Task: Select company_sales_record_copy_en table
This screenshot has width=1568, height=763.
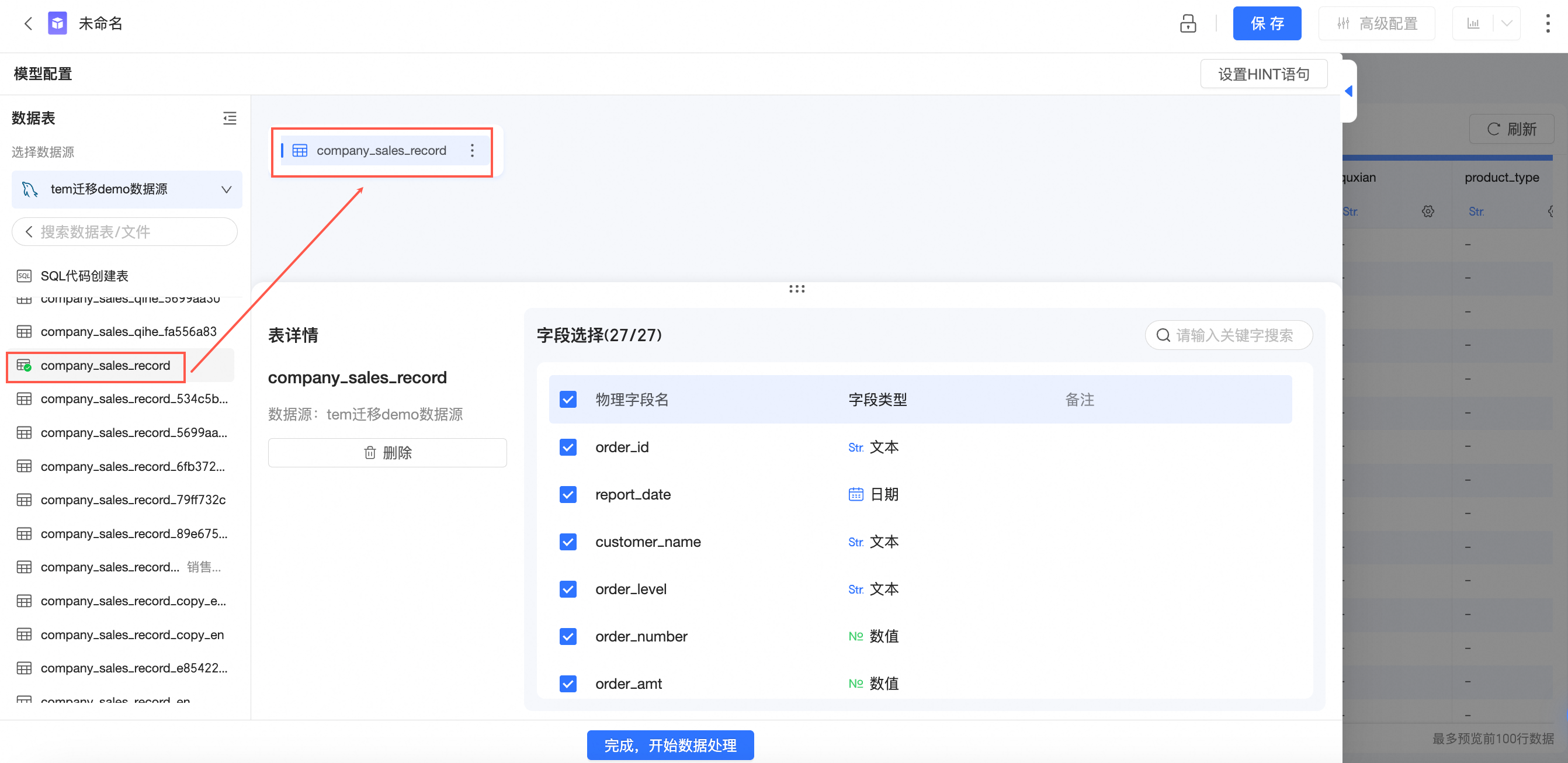Action: 131,634
